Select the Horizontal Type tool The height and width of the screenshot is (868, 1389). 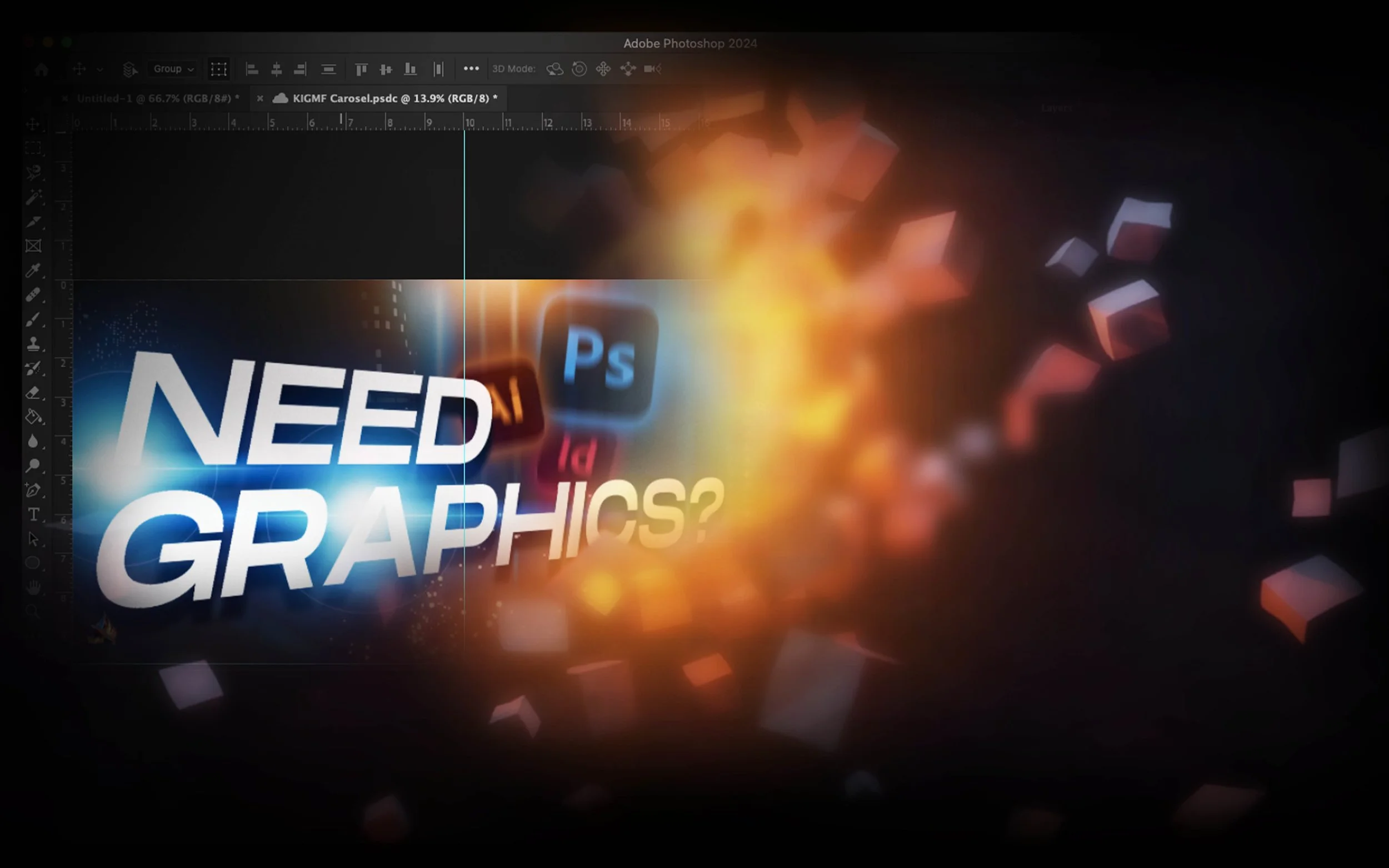[x=33, y=514]
